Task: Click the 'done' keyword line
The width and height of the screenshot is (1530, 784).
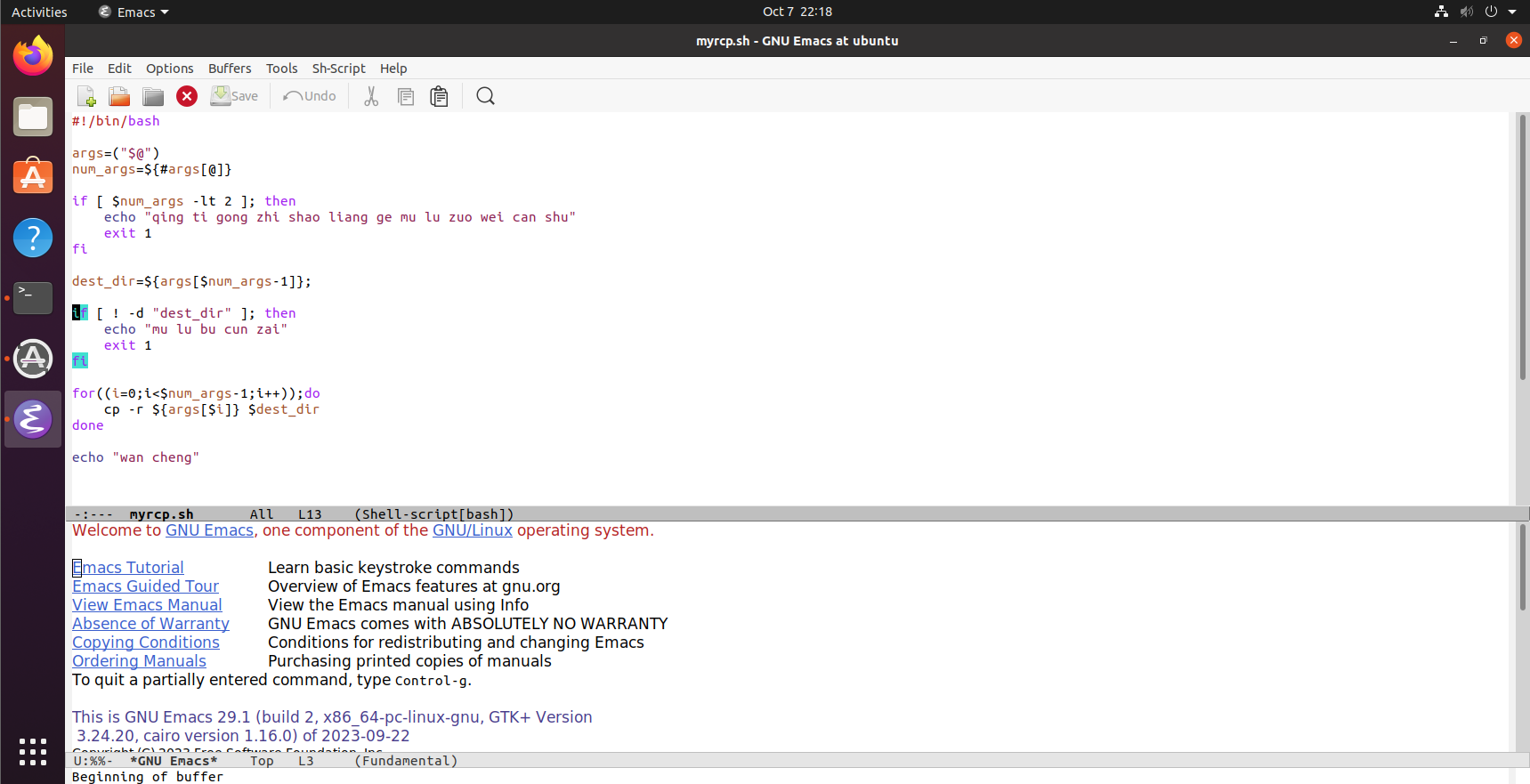Action: (88, 425)
